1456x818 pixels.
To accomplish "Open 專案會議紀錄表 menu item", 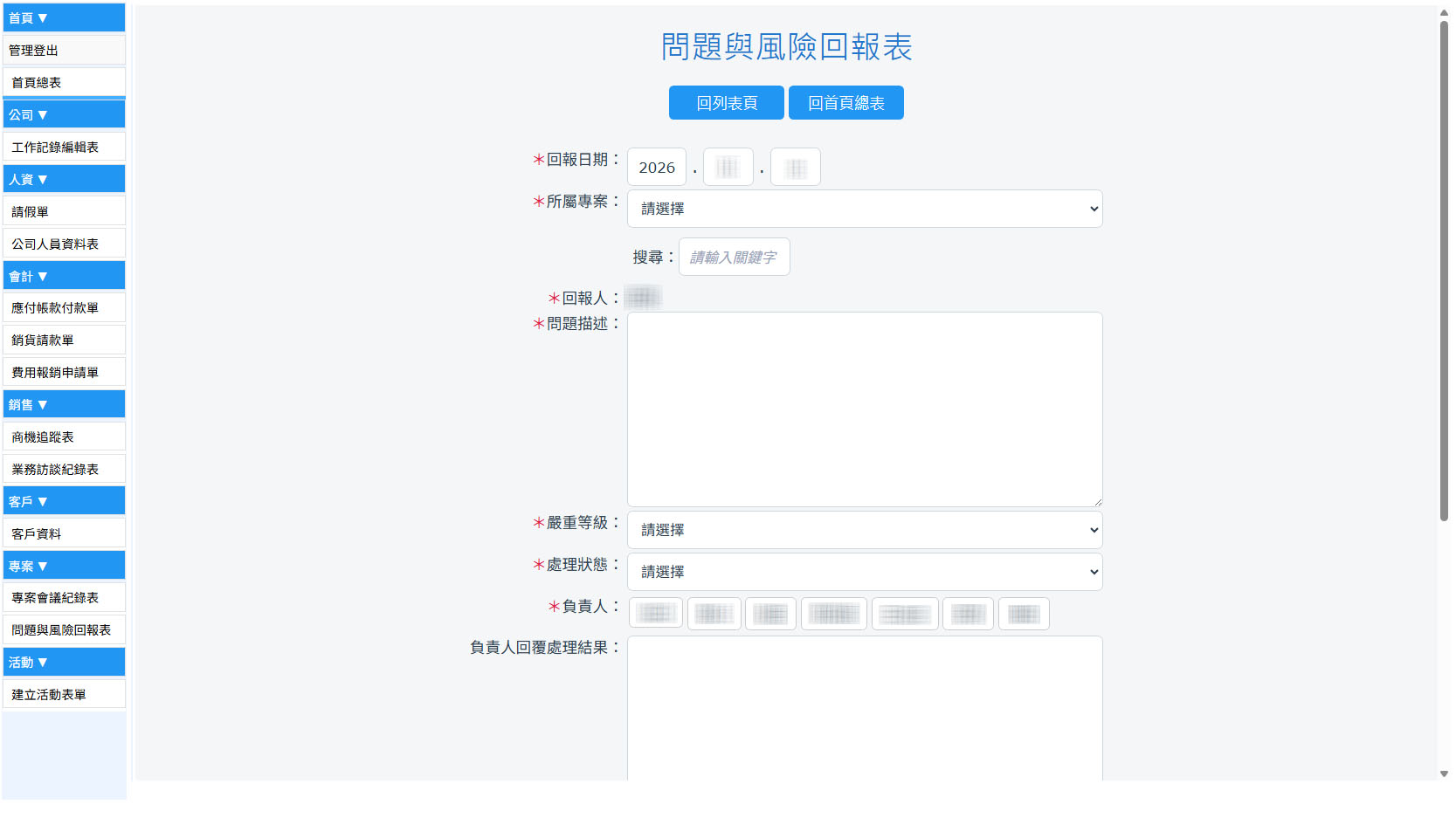I will click(x=64, y=597).
